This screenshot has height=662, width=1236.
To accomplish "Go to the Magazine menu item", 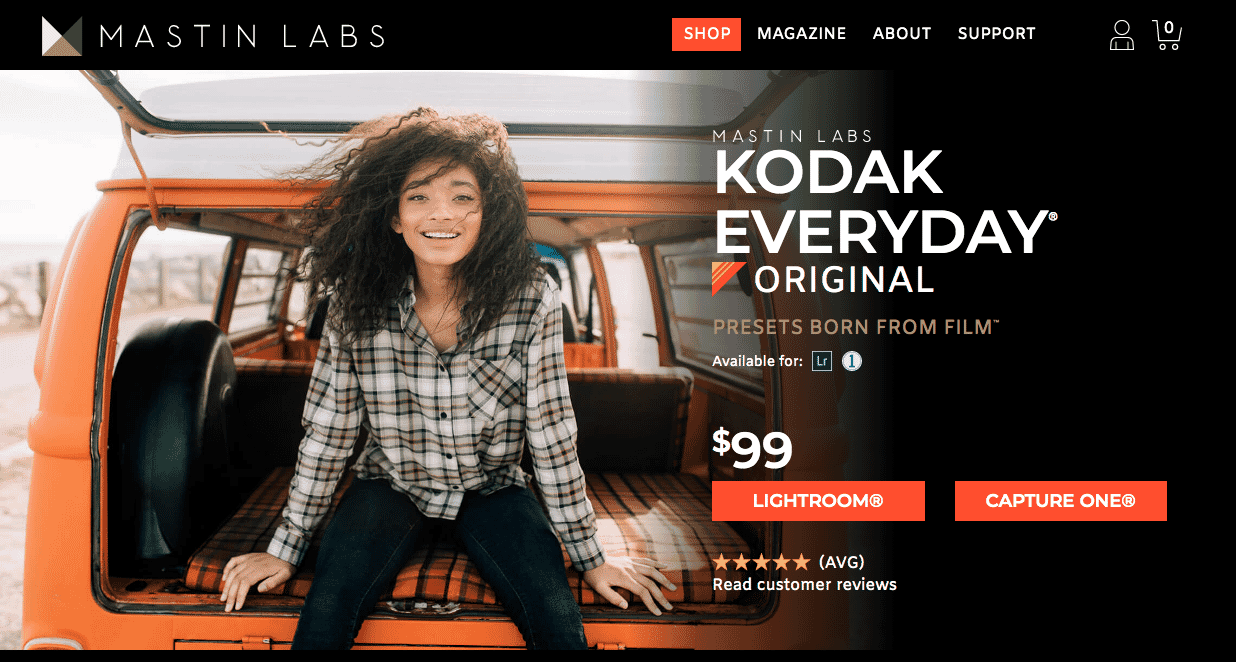I will click(x=802, y=34).
